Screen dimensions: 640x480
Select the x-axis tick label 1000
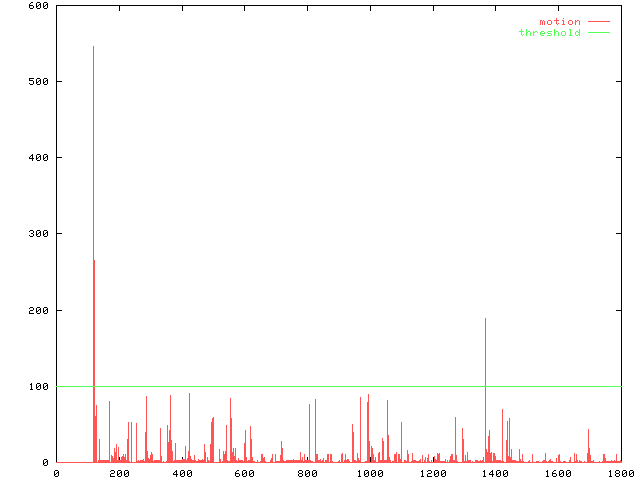point(370,473)
